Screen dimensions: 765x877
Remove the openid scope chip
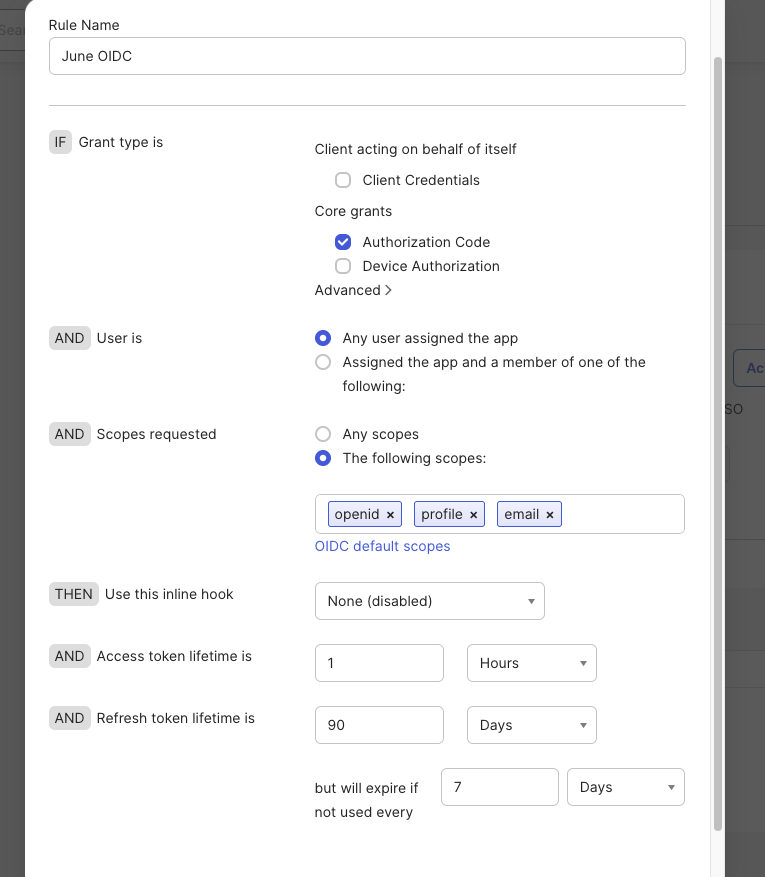click(x=388, y=513)
